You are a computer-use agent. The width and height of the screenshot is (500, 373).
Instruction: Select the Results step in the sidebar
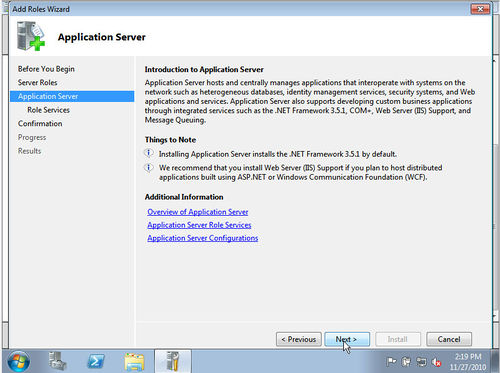tap(29, 151)
